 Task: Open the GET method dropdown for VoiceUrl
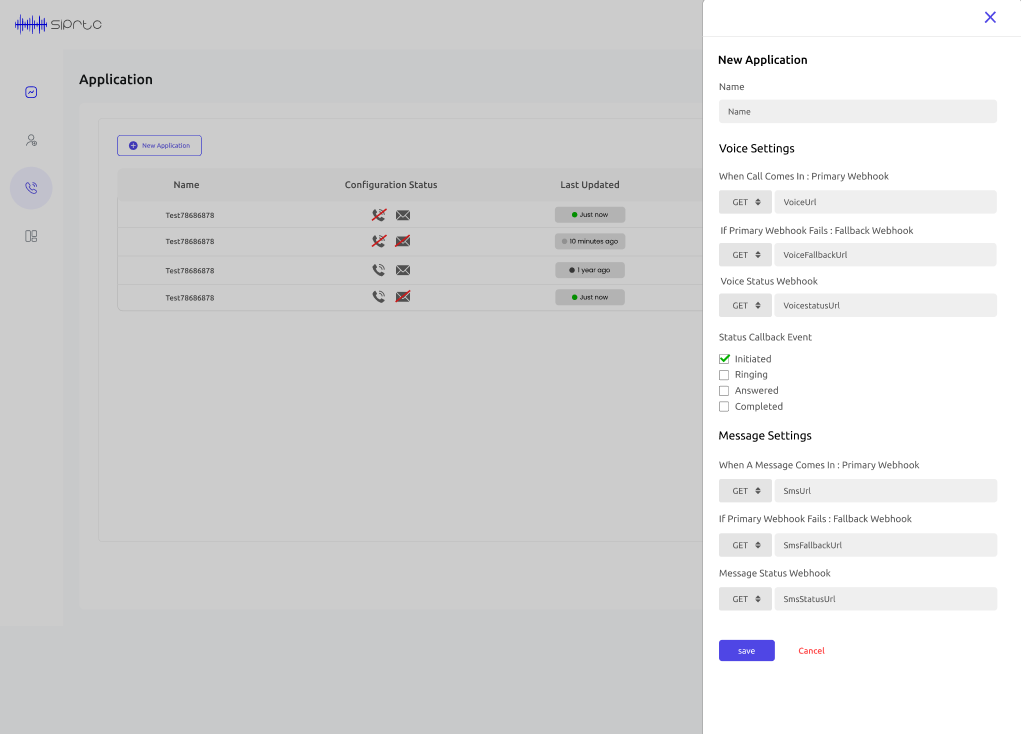[744, 201]
